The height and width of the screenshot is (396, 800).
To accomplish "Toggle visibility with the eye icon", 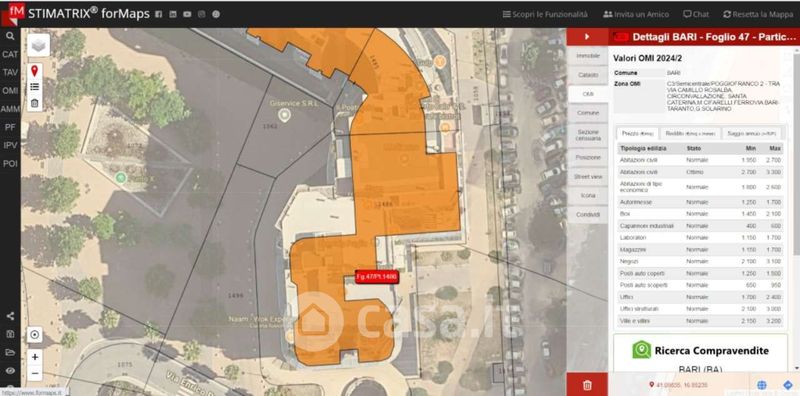I will 10,371.
